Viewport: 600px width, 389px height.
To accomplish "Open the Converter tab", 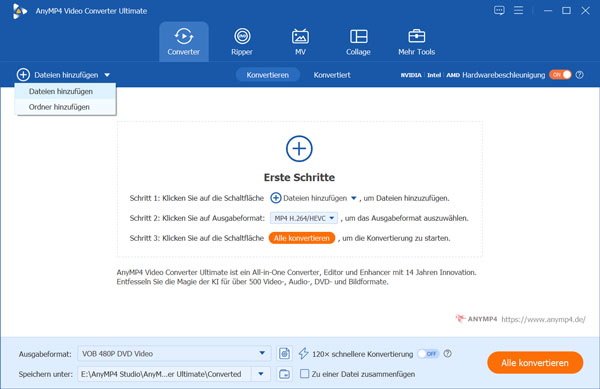I will (x=184, y=42).
